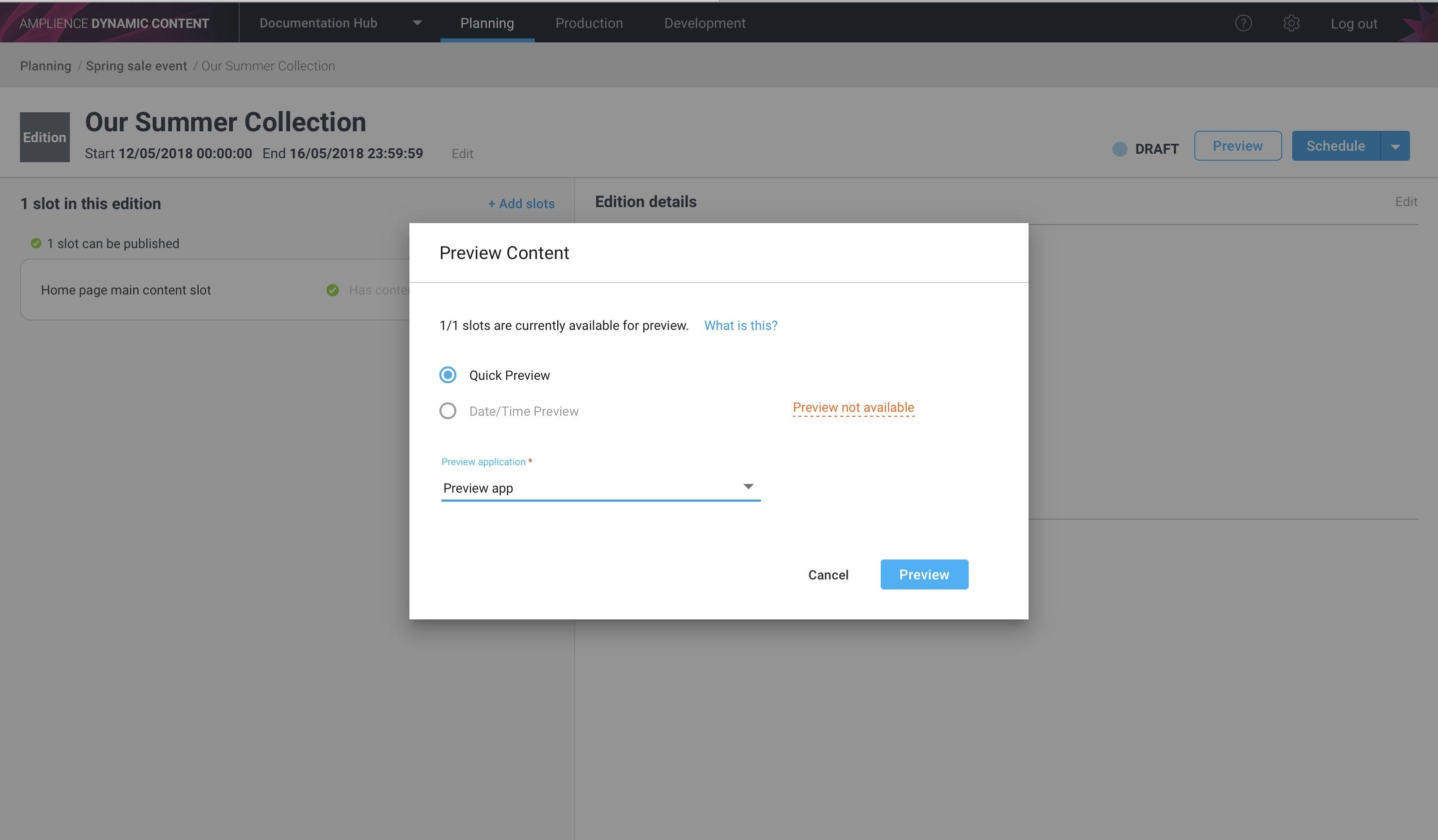Click the Edition label icon on collection

44,136
